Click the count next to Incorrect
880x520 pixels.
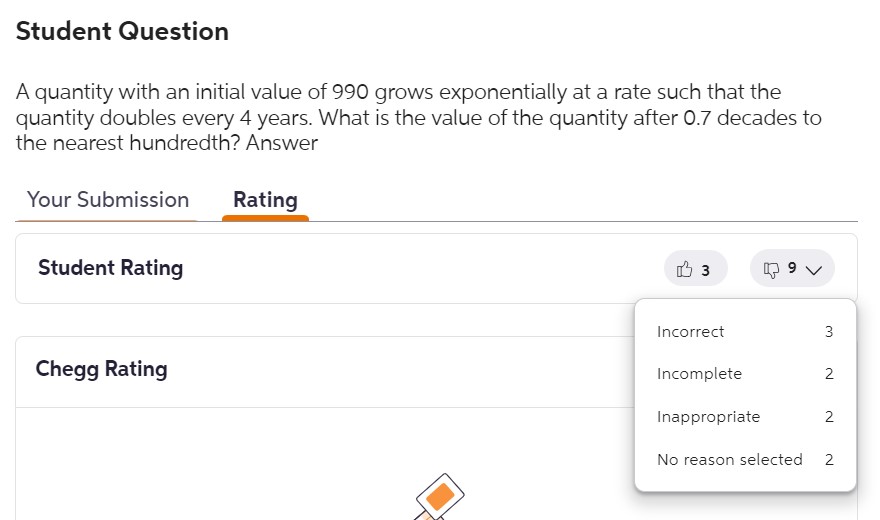829,332
